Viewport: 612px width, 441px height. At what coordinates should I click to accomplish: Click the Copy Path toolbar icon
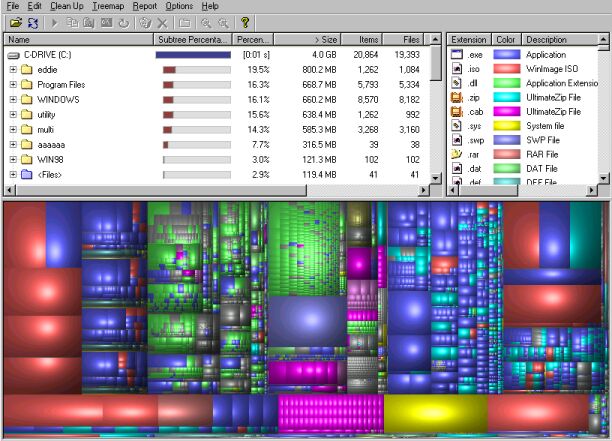[72, 23]
